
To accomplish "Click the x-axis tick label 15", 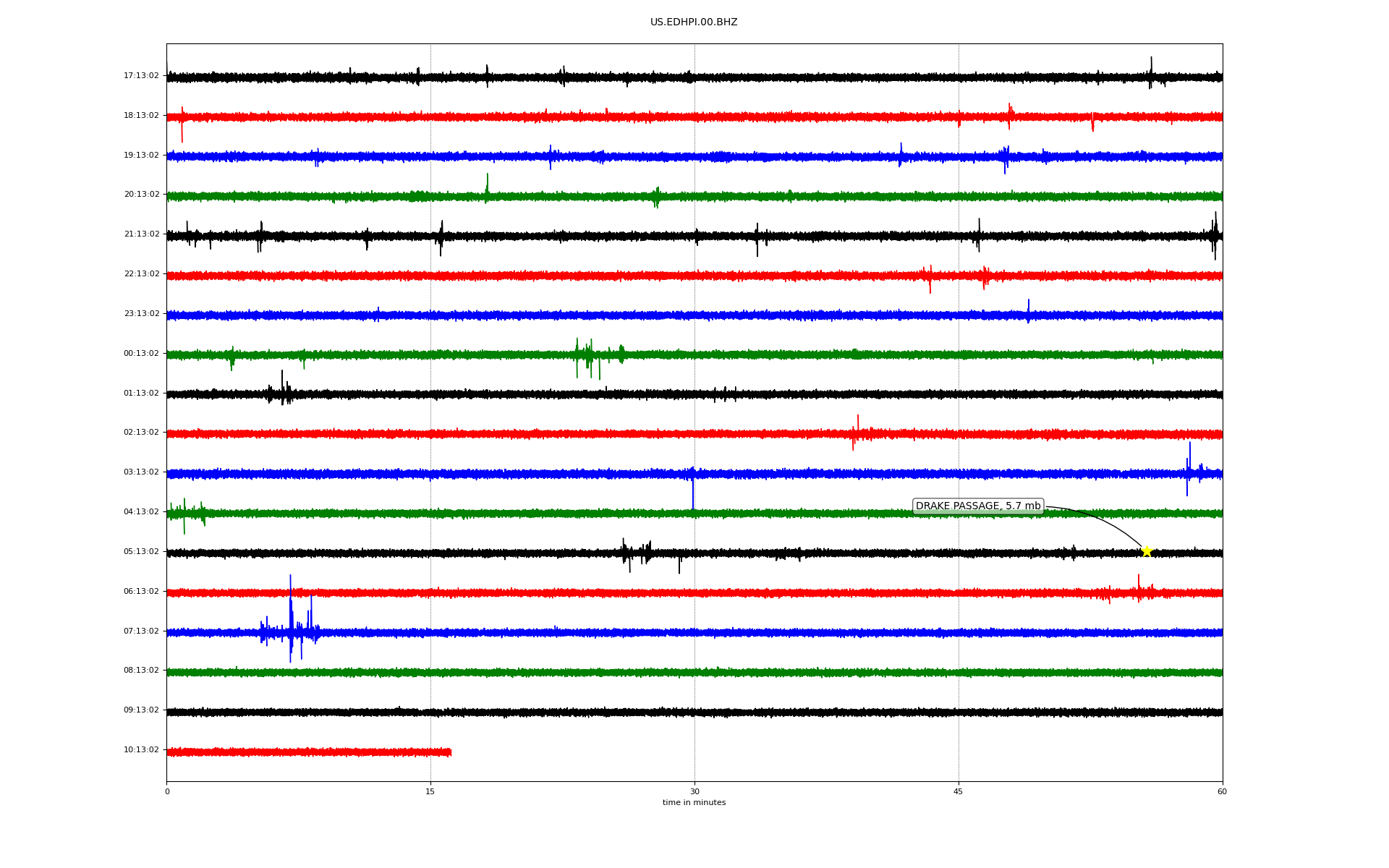I will [430, 792].
